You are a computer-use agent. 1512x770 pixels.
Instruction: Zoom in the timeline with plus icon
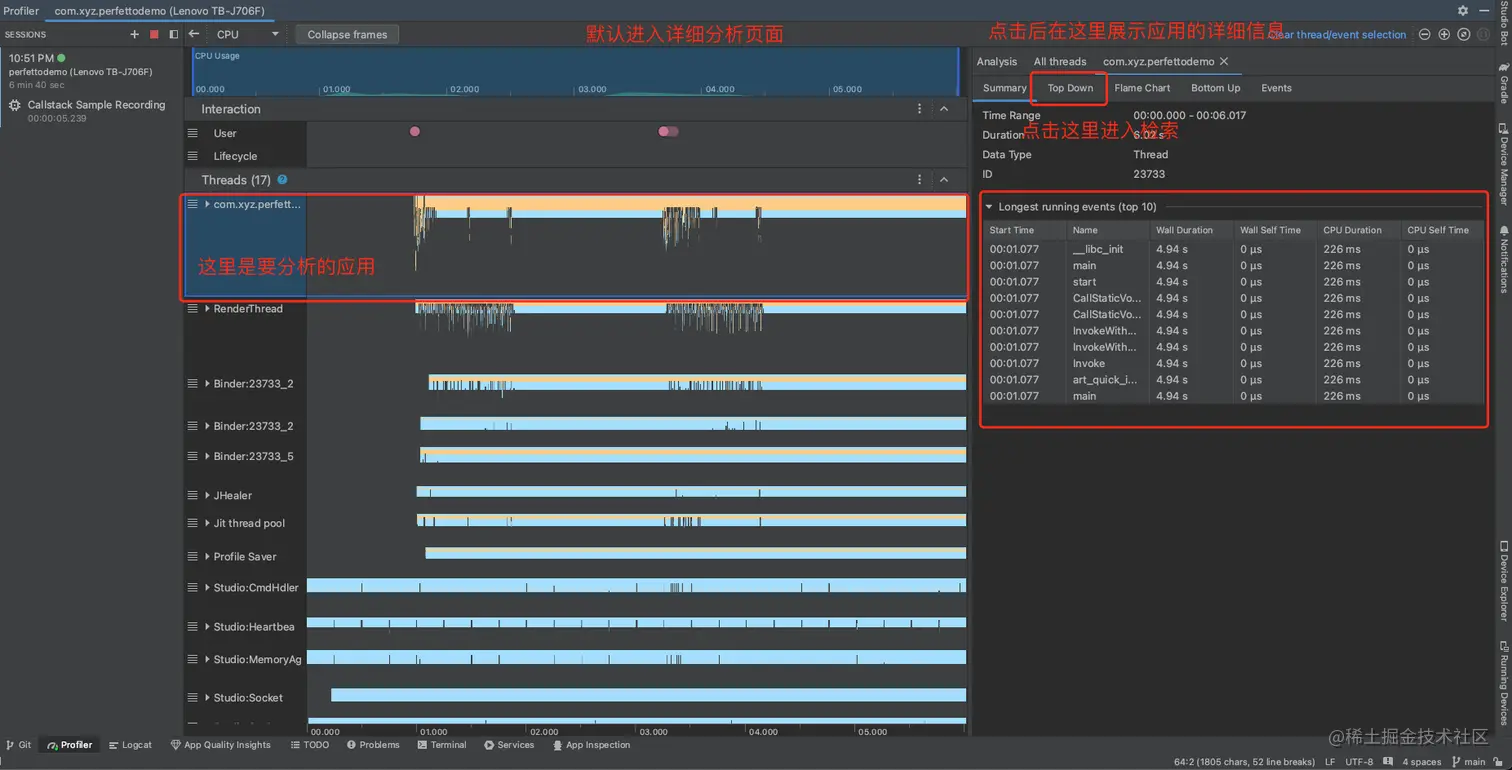click(1444, 34)
